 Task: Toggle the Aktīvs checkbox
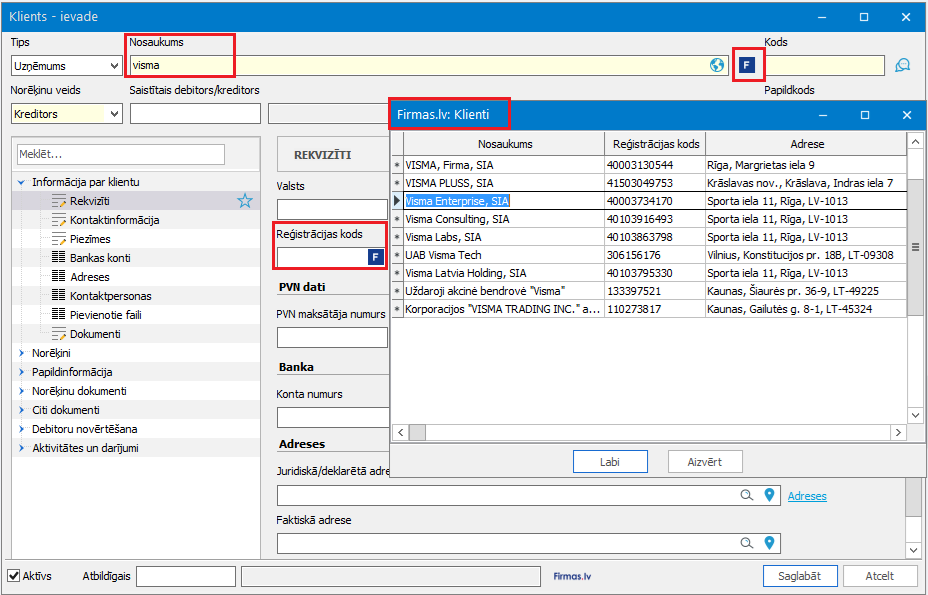[x=14, y=576]
